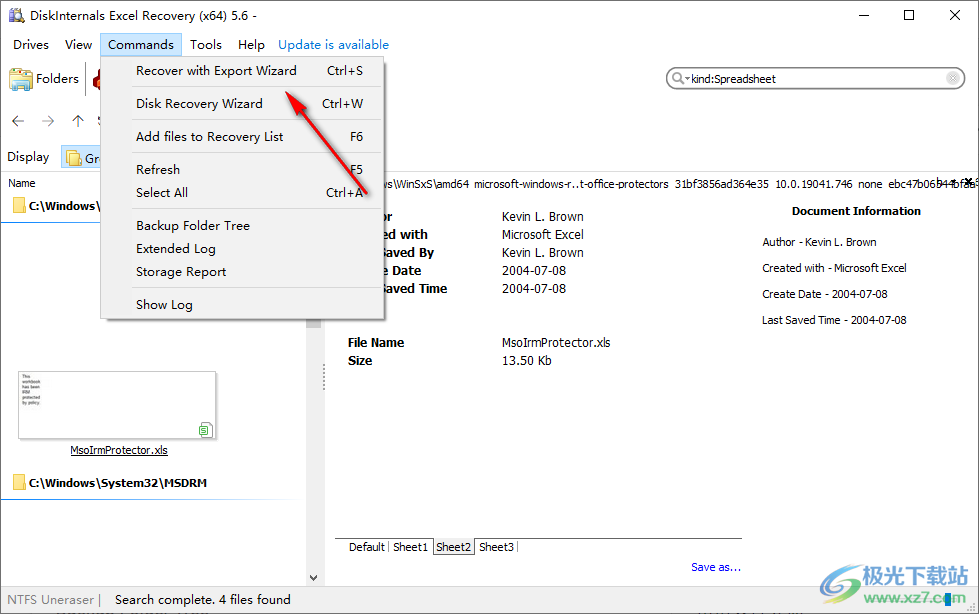979x614 pixels.
Task: Switch to the Sheet3 tab
Action: point(496,547)
